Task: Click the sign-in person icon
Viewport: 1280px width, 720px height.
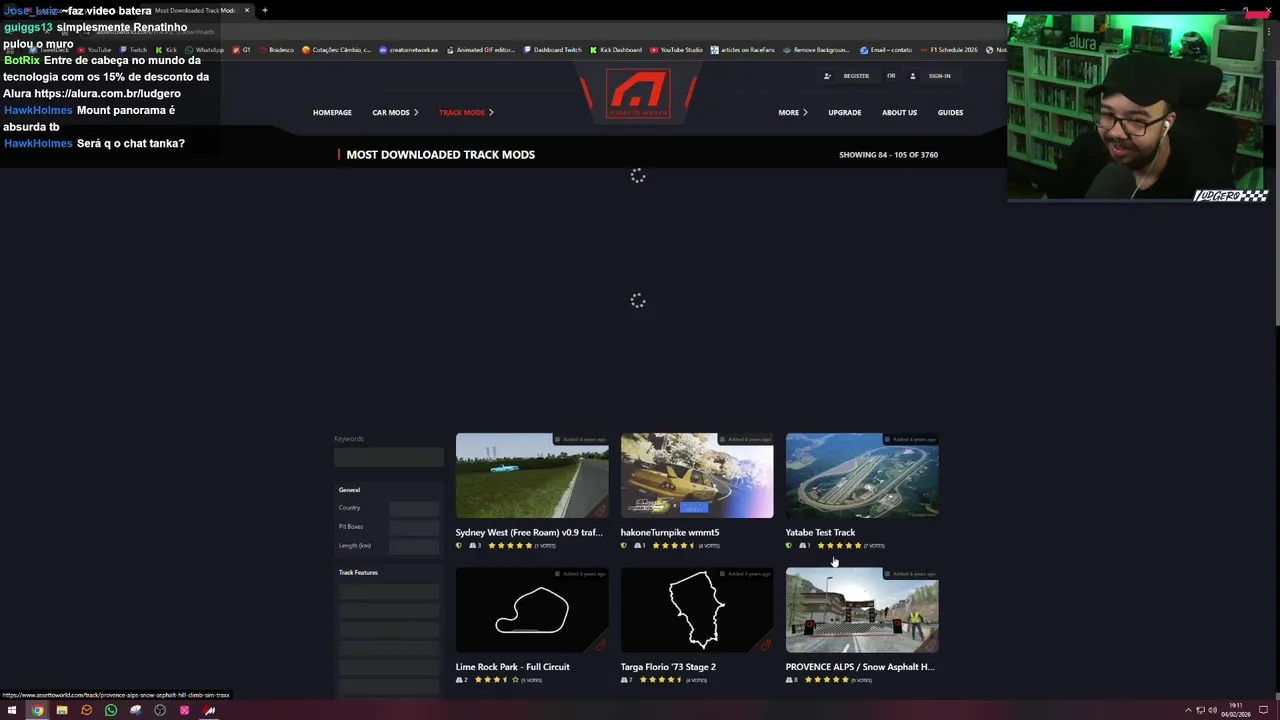Action: pos(912,76)
